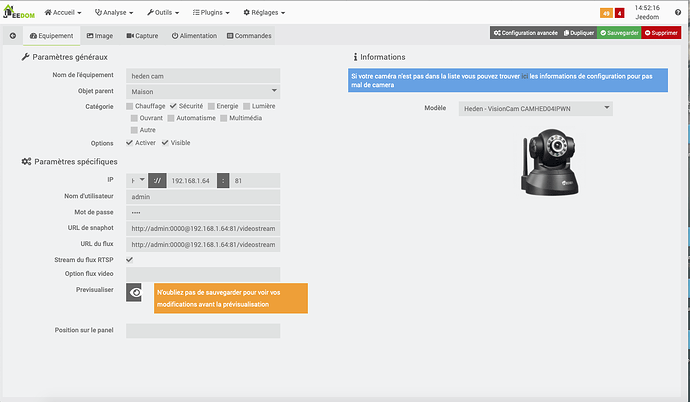The image size is (690, 402).
Task: Toggle the Sécurité category checkbox
Action: (x=173, y=106)
